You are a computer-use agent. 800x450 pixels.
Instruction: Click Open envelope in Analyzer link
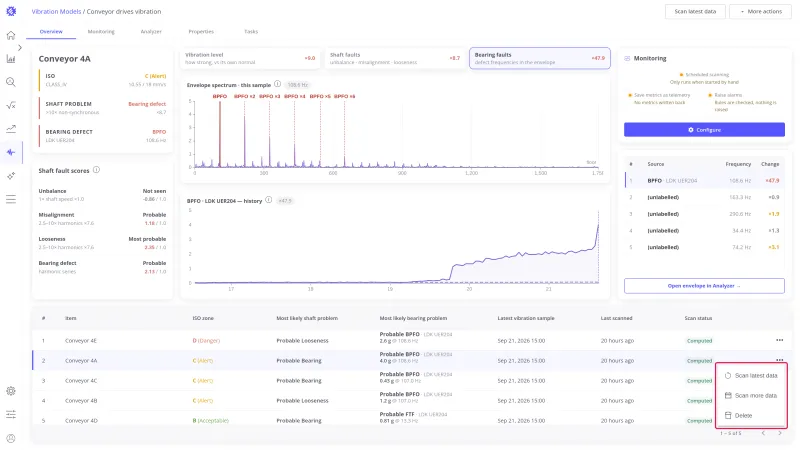(704, 286)
